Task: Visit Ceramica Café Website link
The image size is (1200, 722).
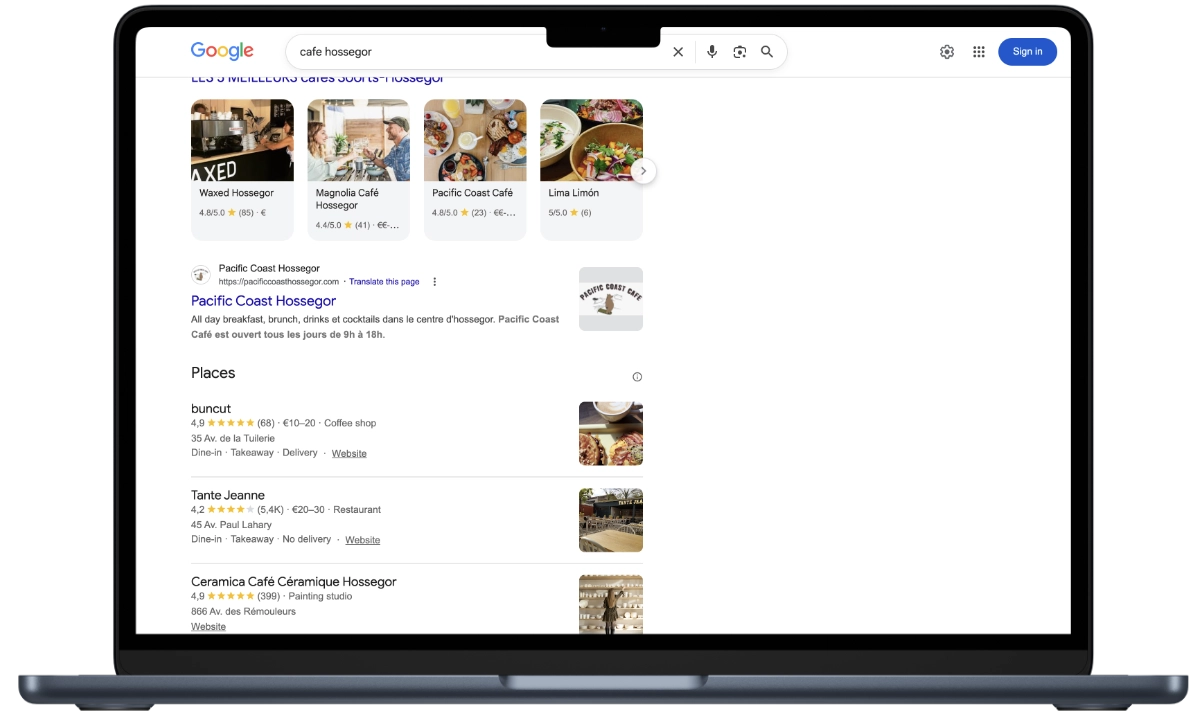Action: (208, 627)
